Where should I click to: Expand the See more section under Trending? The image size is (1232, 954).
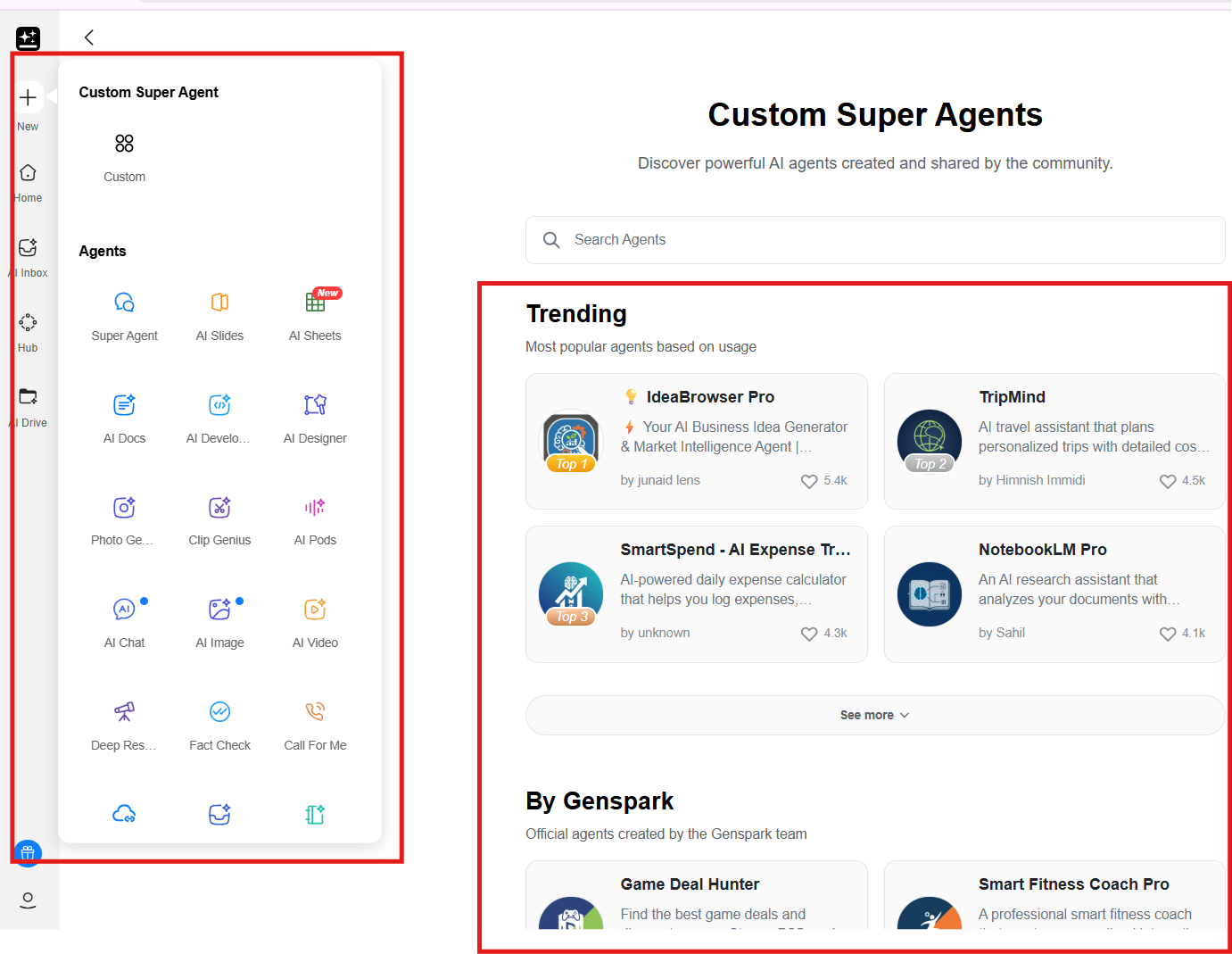pyautogui.click(x=874, y=715)
